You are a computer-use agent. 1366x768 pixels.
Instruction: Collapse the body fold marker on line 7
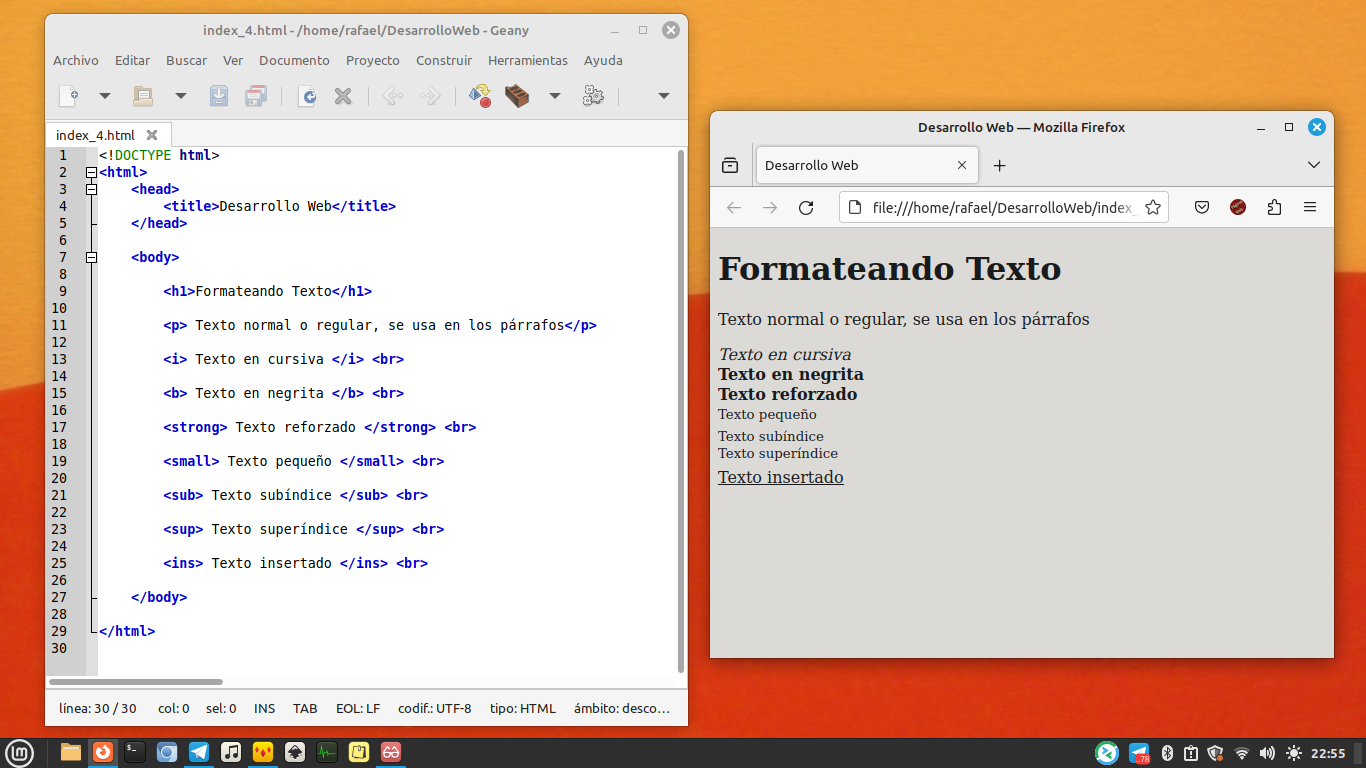[91, 257]
